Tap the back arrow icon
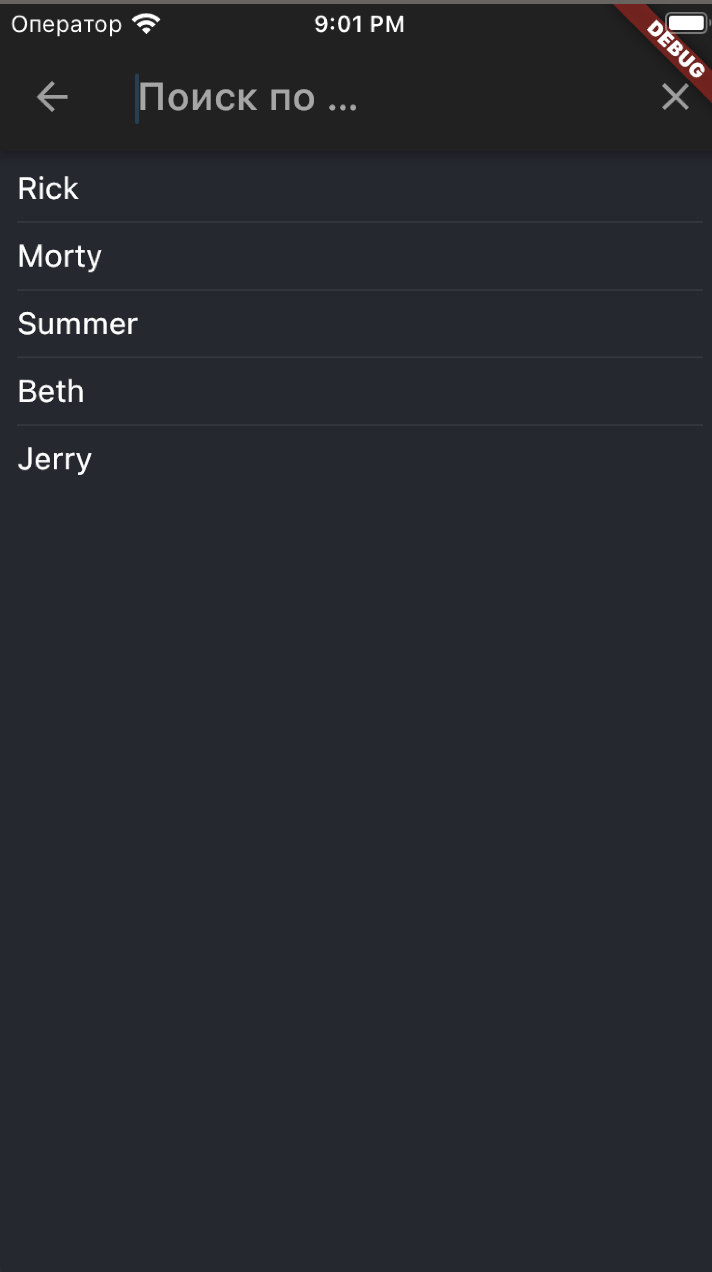The height and width of the screenshot is (1272, 712). tap(52, 97)
